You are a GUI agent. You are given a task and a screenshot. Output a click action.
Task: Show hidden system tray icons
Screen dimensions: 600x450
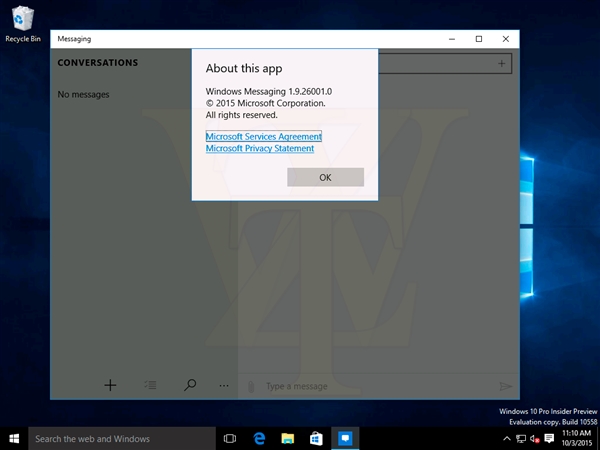point(506,438)
